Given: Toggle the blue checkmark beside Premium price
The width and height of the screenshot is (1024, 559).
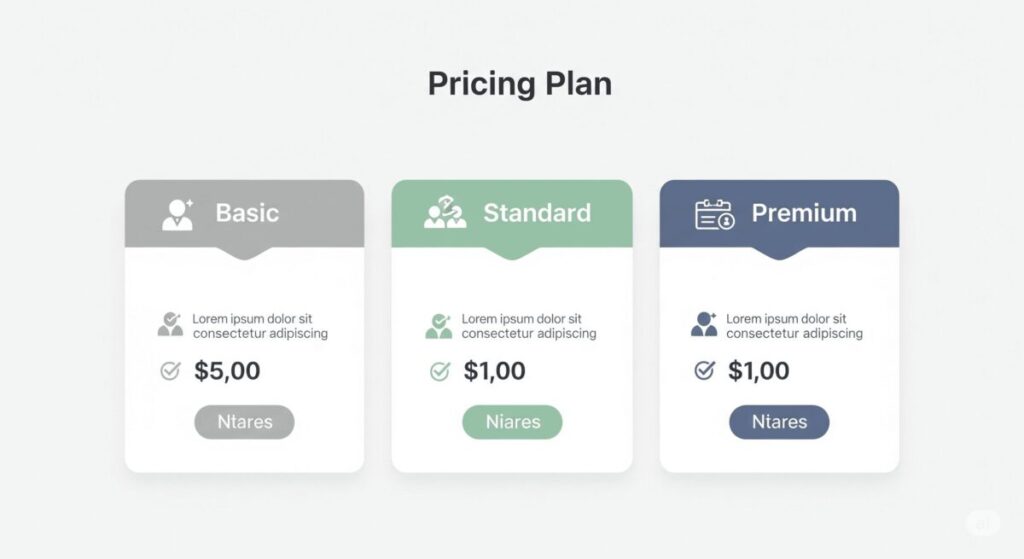Looking at the screenshot, I should [x=704, y=370].
